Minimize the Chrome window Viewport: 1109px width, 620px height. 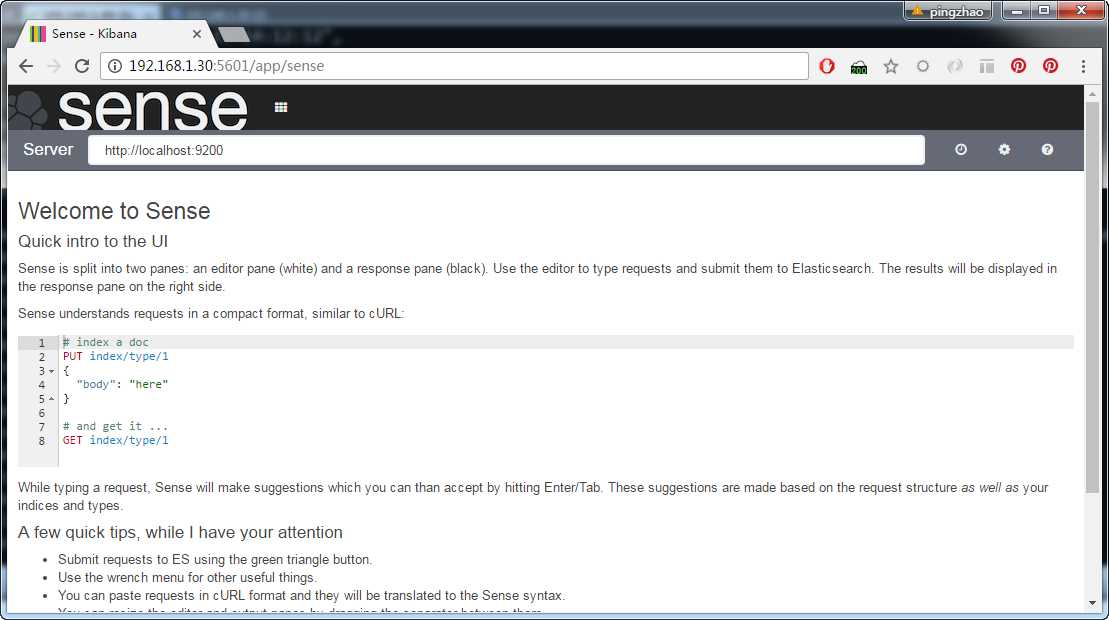tap(1016, 11)
